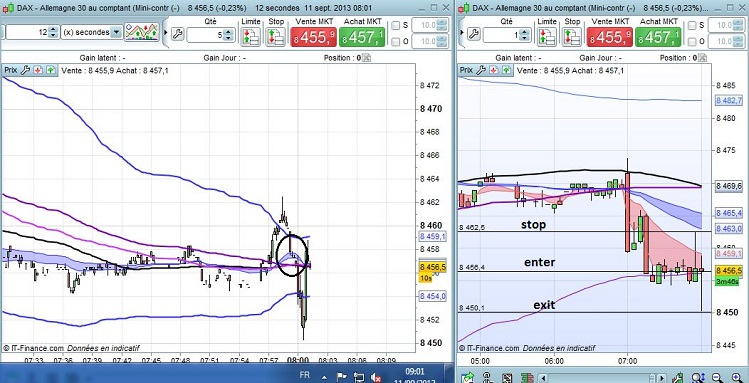Increase the timeframe value stepper from 12
749x383 pixels.
point(54,30)
